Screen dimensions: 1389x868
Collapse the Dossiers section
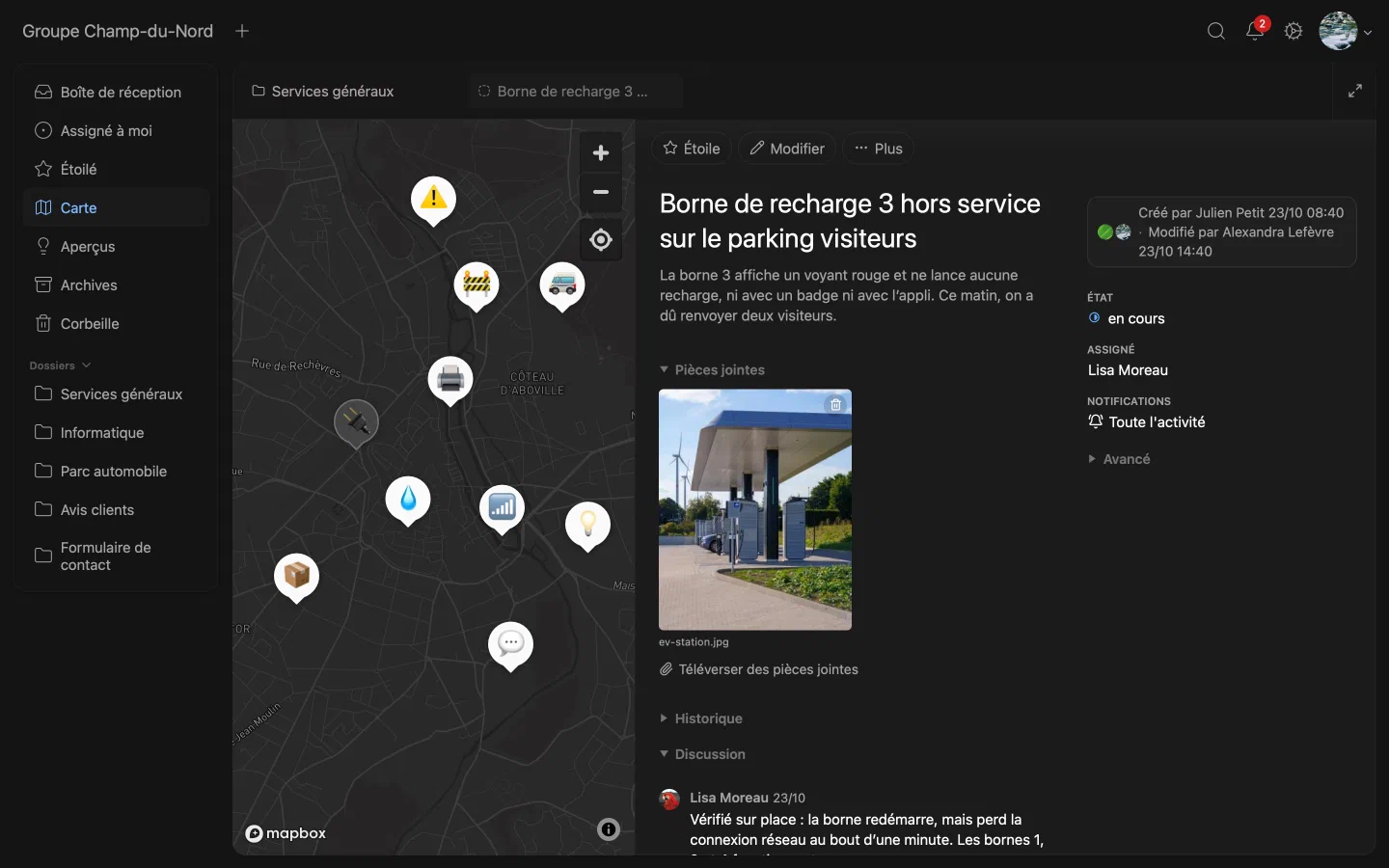[60, 366]
